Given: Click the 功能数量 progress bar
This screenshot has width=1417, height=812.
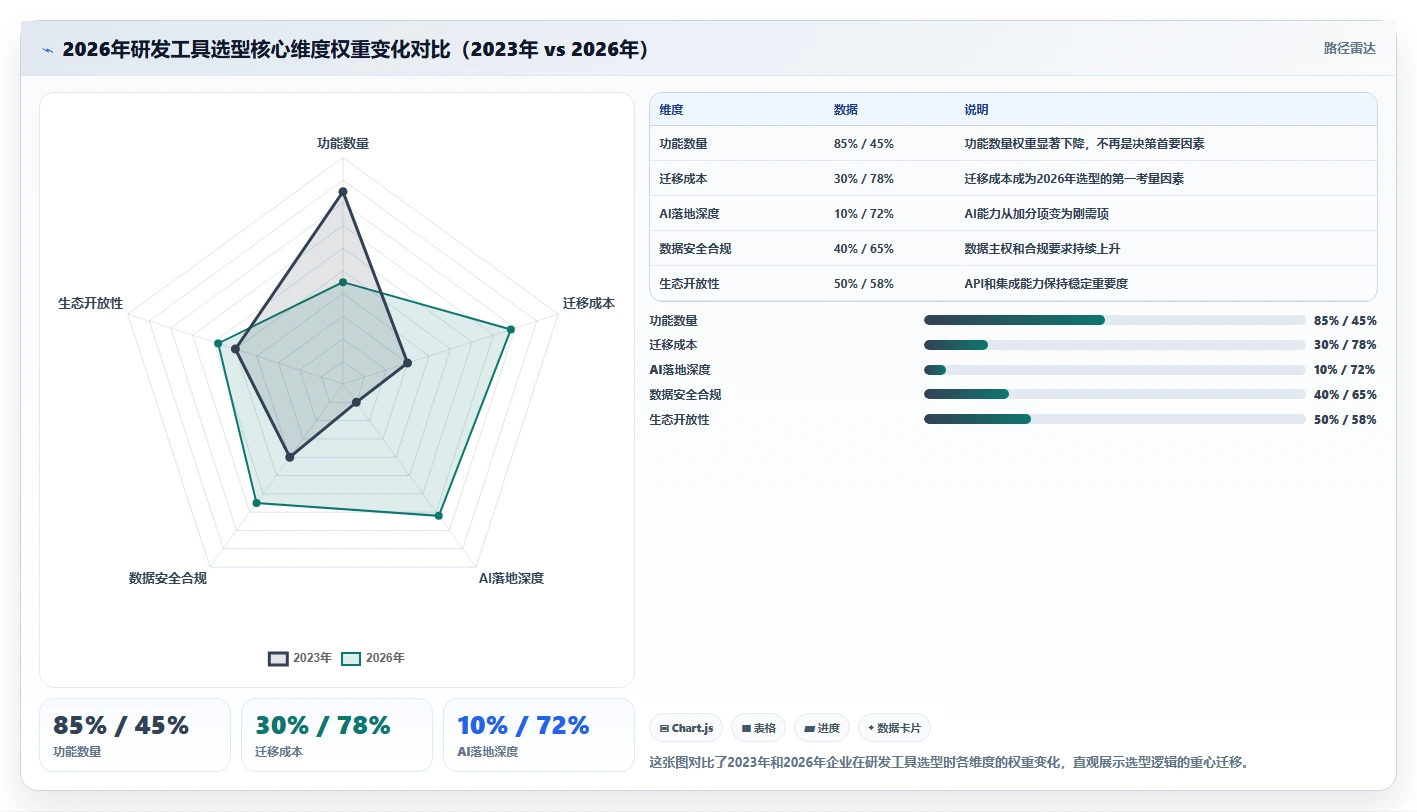Looking at the screenshot, I should pos(1115,320).
